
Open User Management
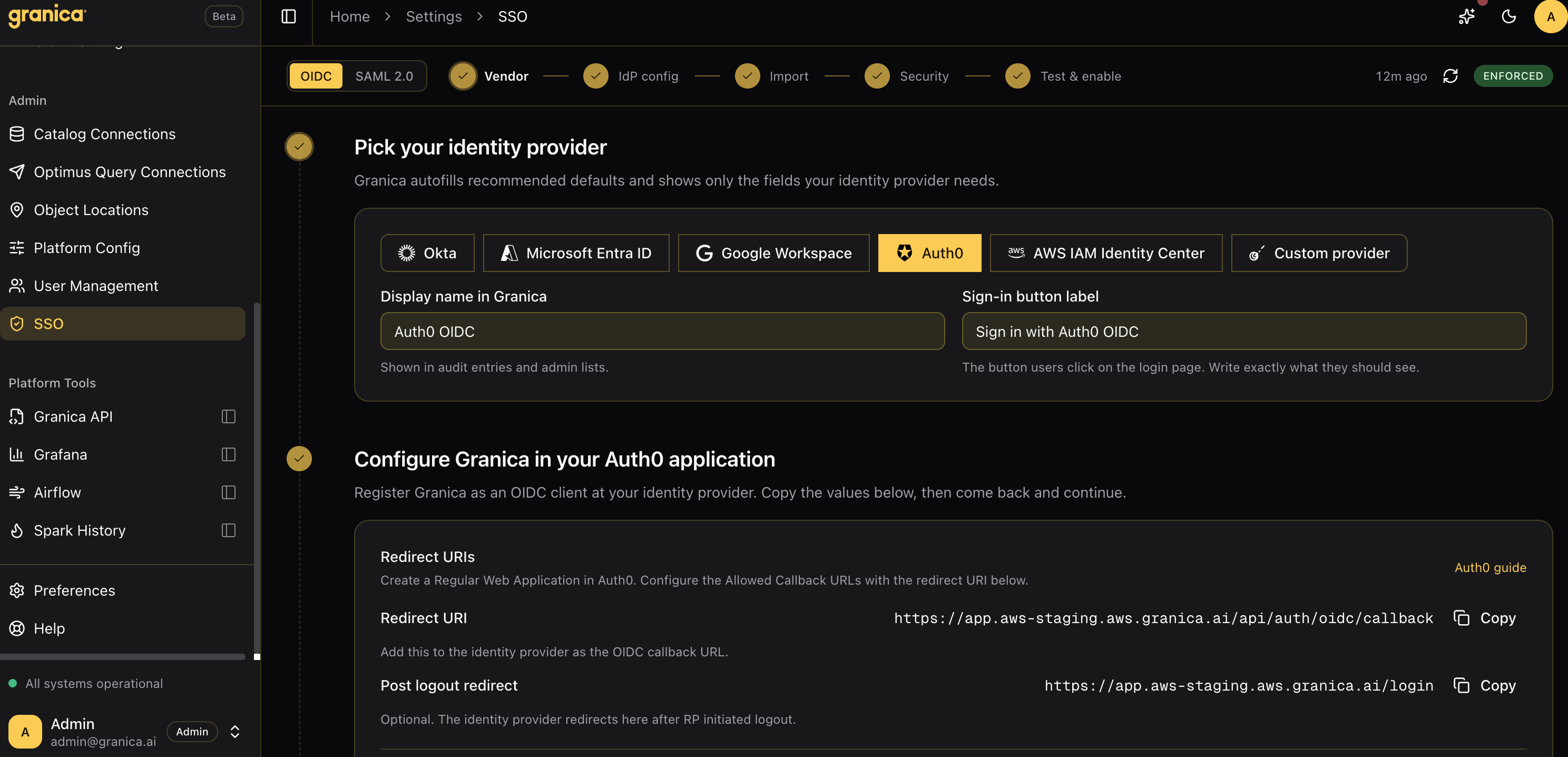[x=122, y=286]
